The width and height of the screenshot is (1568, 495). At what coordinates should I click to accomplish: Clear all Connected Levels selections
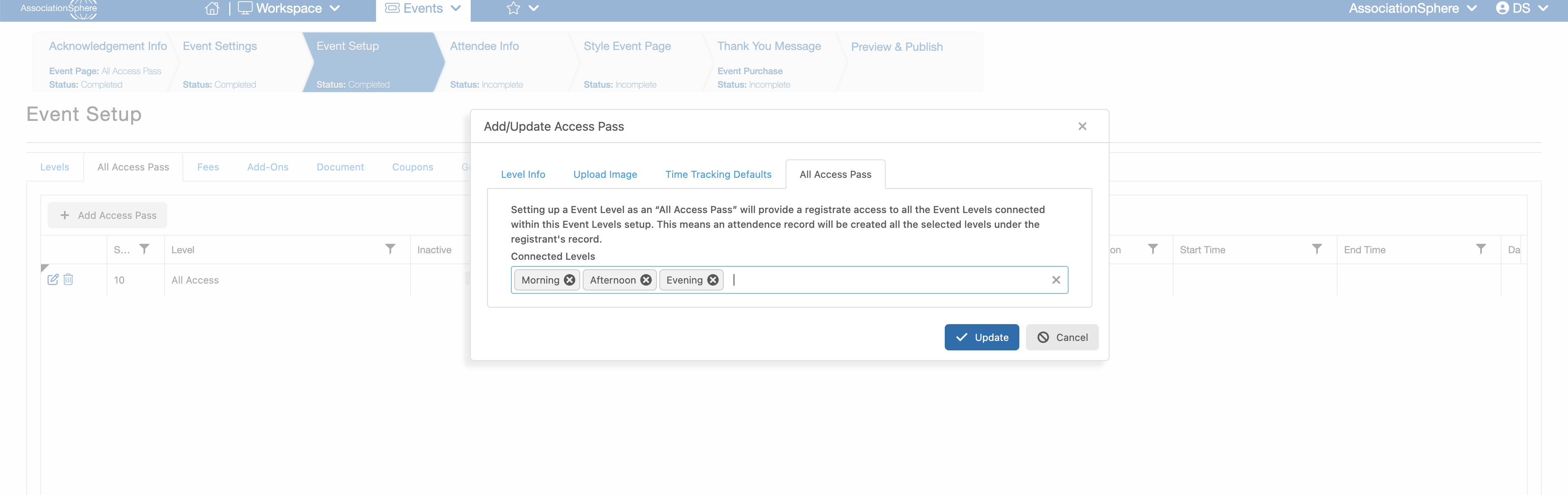pos(1056,280)
